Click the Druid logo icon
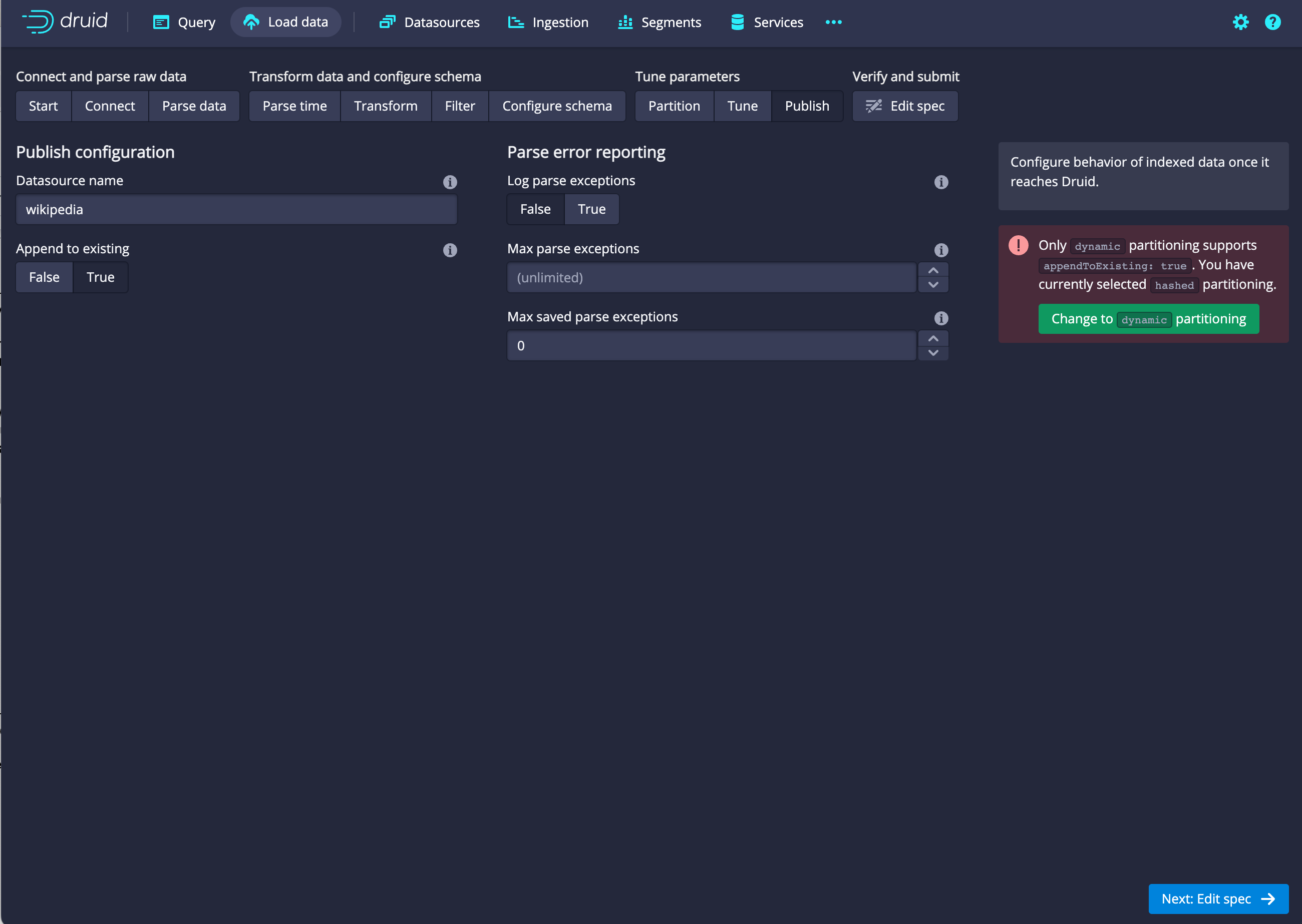 point(39,22)
